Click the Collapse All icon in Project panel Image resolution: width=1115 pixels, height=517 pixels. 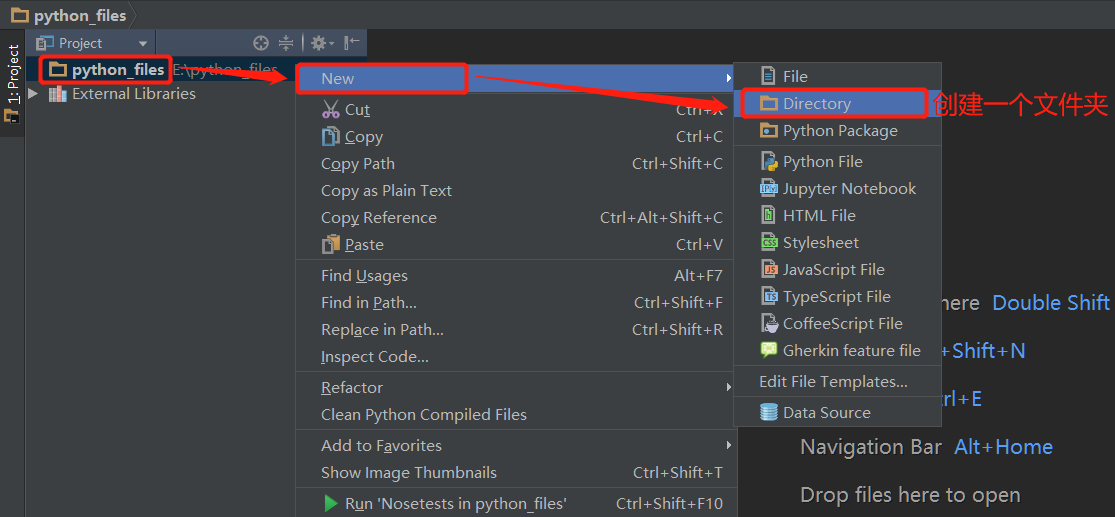(x=286, y=43)
